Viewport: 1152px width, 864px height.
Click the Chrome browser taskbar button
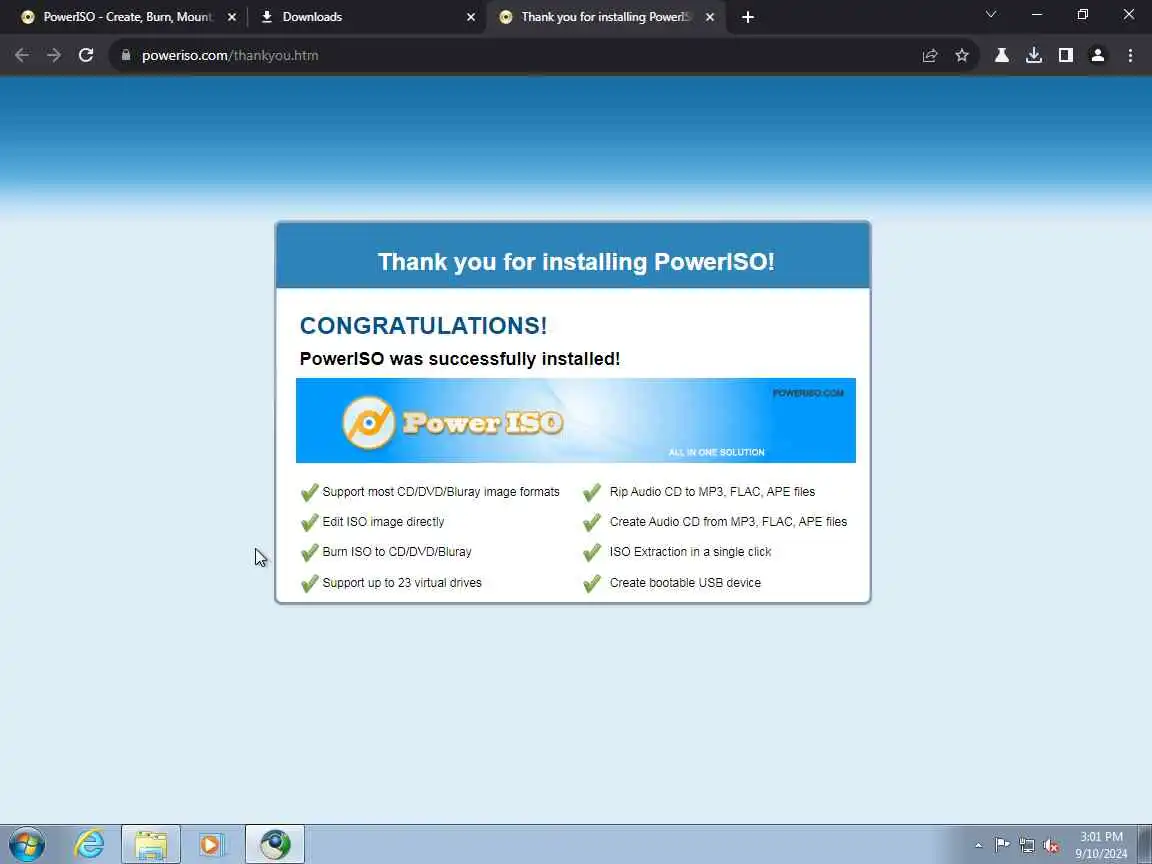click(x=275, y=844)
